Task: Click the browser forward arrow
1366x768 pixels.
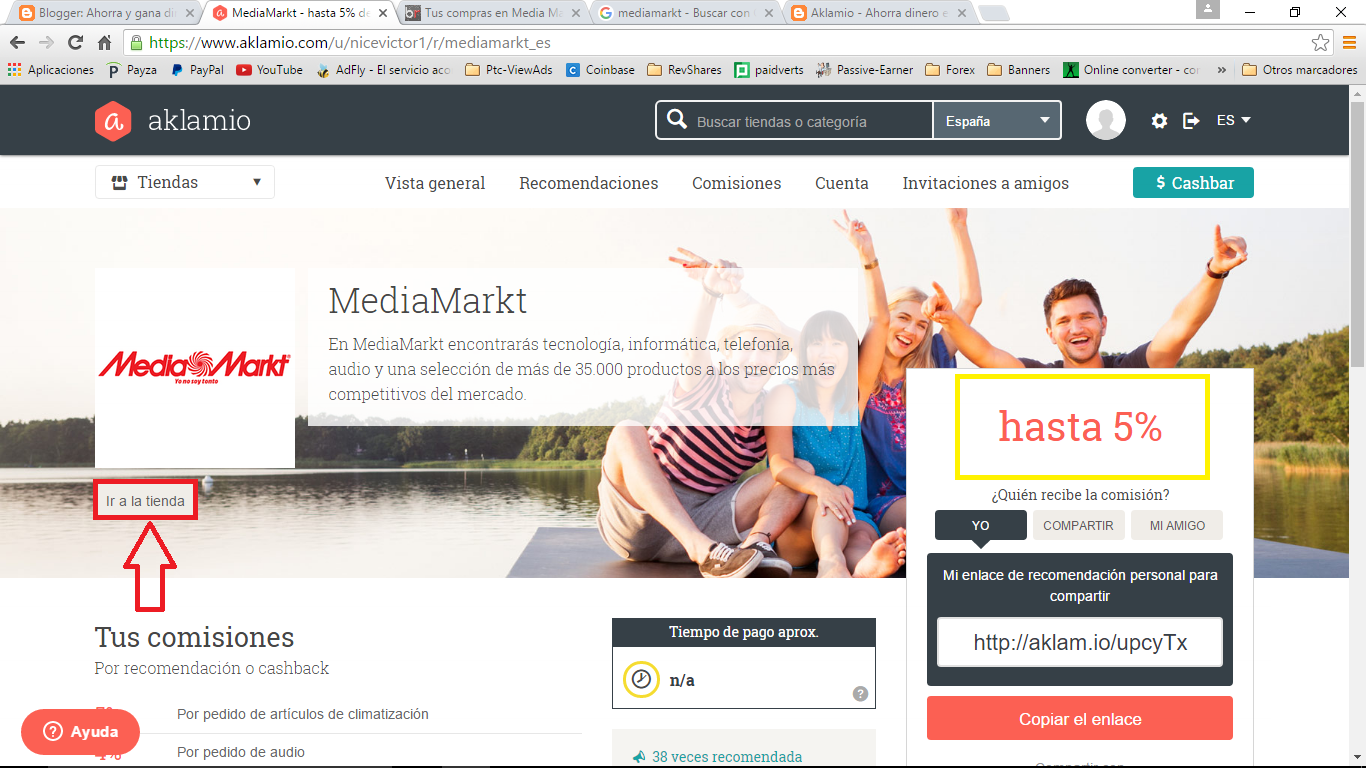Action: pyautogui.click(x=46, y=43)
